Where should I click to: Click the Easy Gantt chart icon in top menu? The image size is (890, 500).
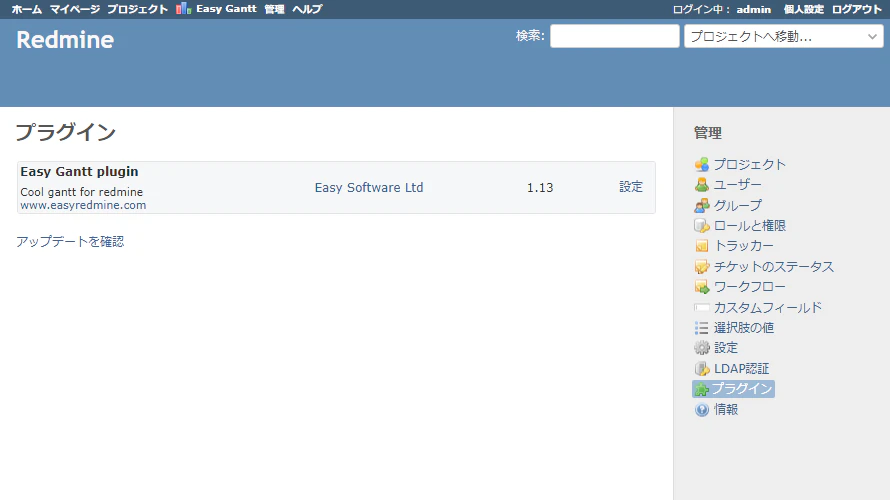pos(183,9)
